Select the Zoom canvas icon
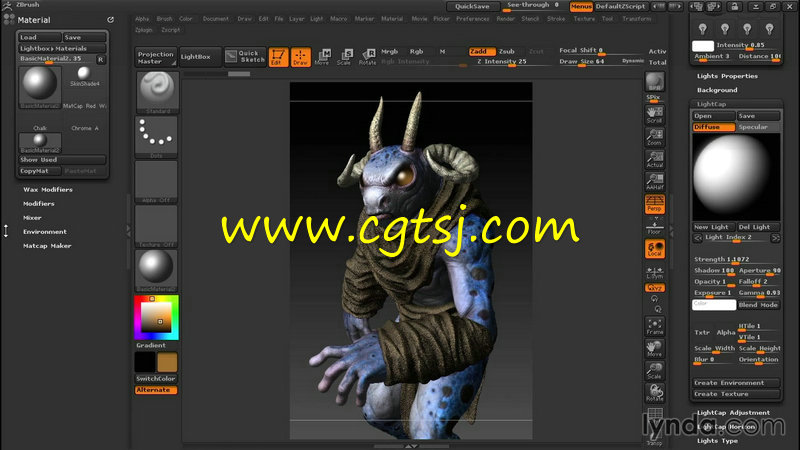800x450 pixels. 655,137
